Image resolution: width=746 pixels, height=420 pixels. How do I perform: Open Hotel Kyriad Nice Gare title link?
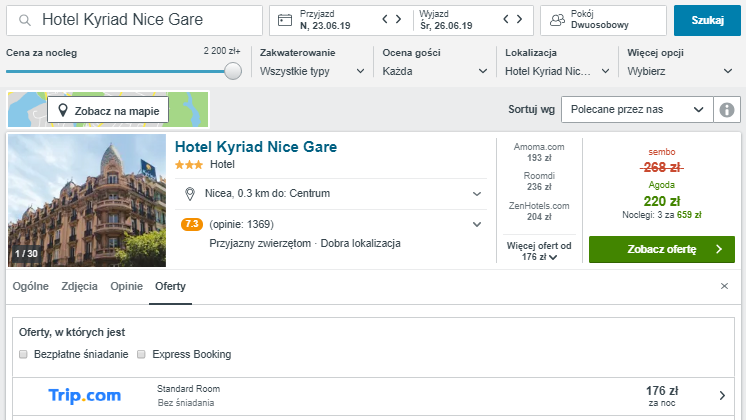[x=256, y=147]
